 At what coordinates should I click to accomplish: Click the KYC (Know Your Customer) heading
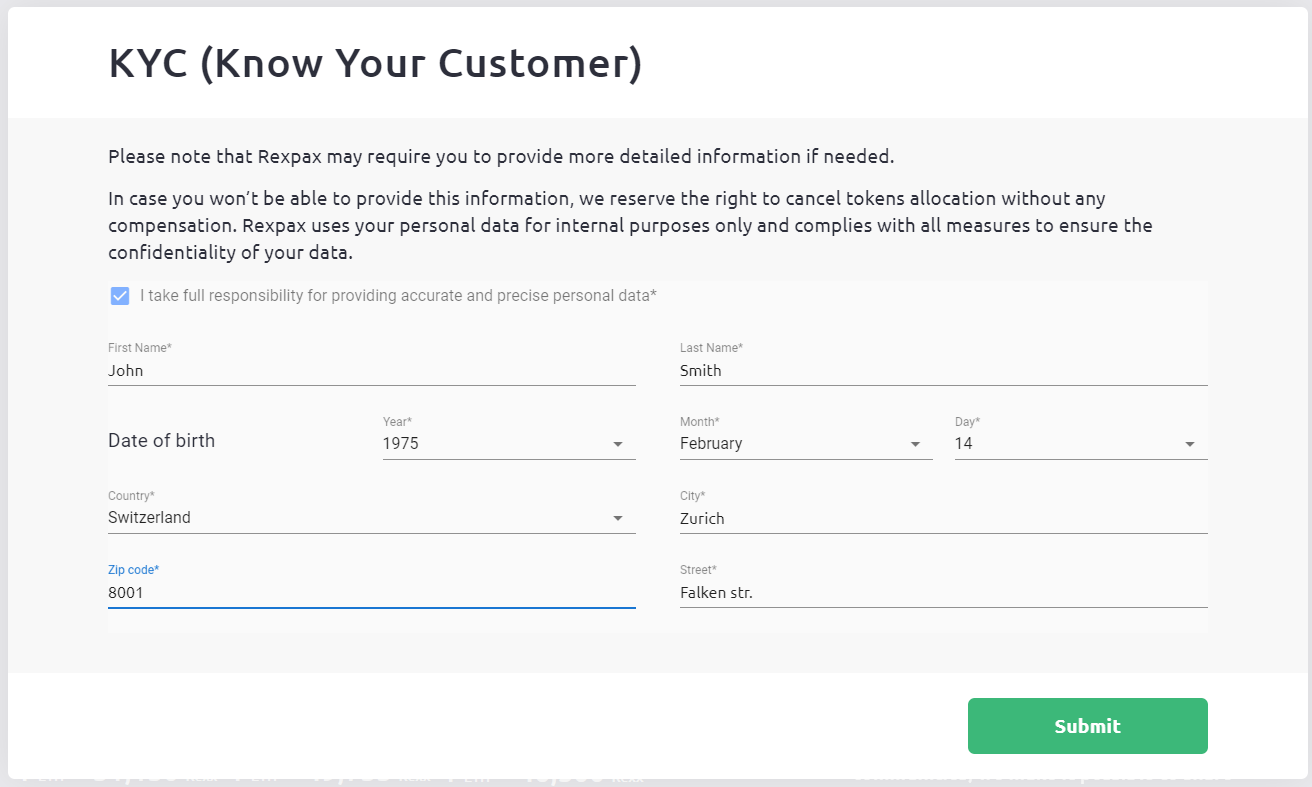click(375, 64)
